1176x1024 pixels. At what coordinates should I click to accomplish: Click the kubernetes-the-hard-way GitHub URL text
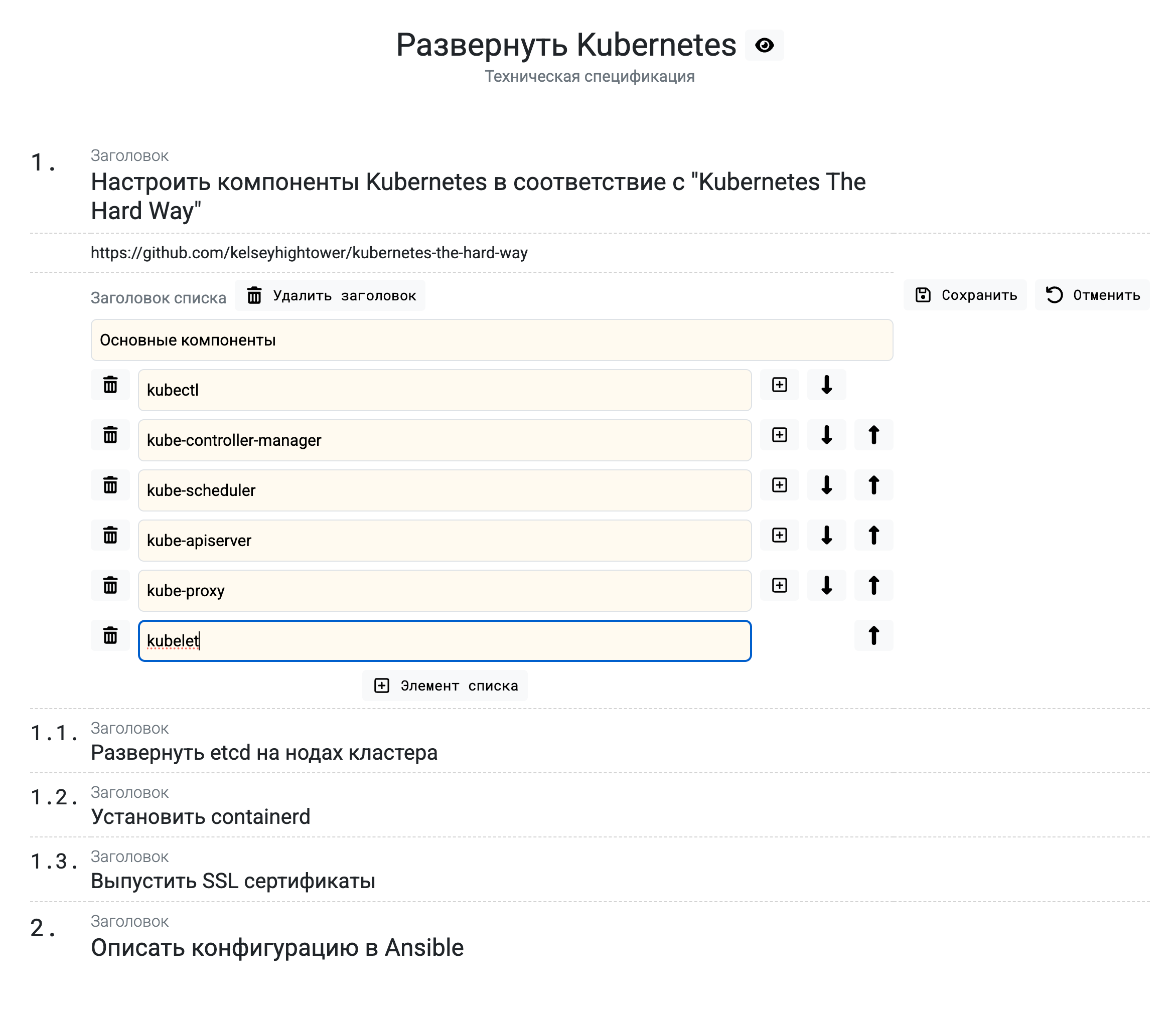(309, 253)
